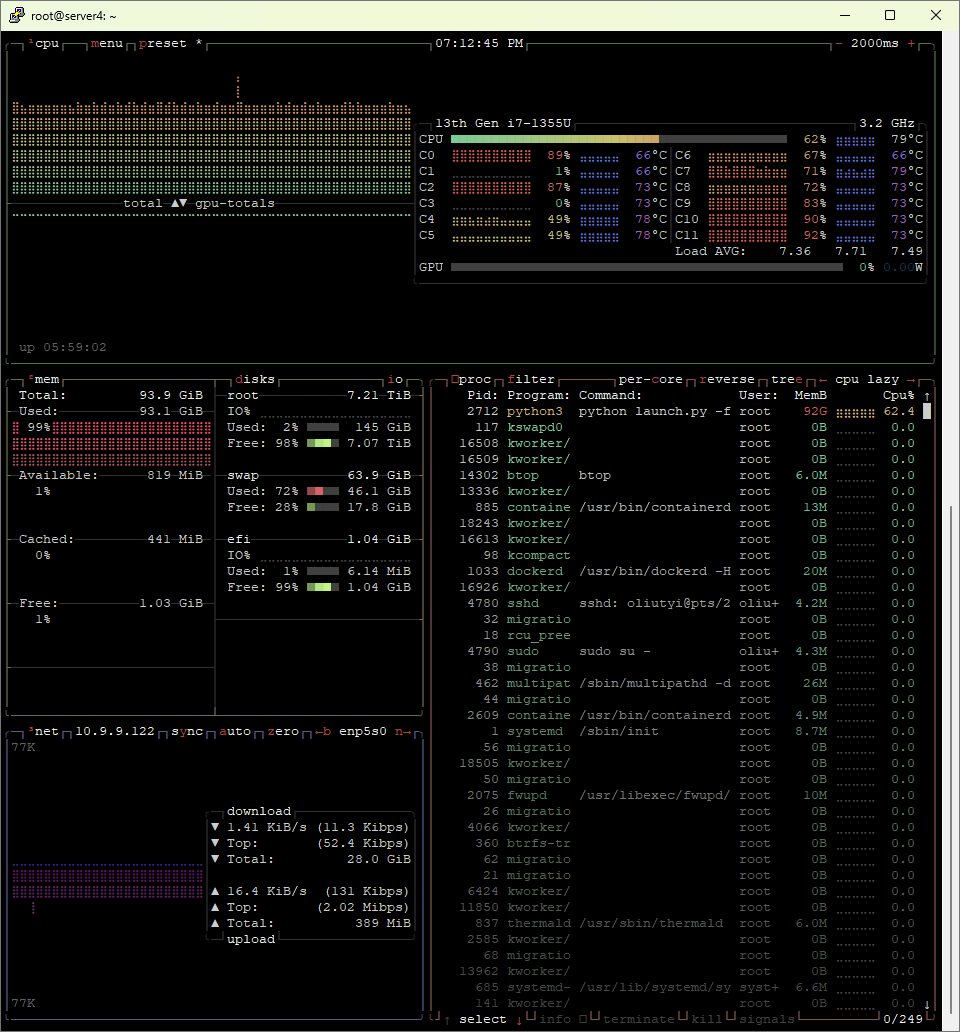The height and width of the screenshot is (1032, 960).
Task: Switch to next network interface with n arrow
Action: pos(403,732)
